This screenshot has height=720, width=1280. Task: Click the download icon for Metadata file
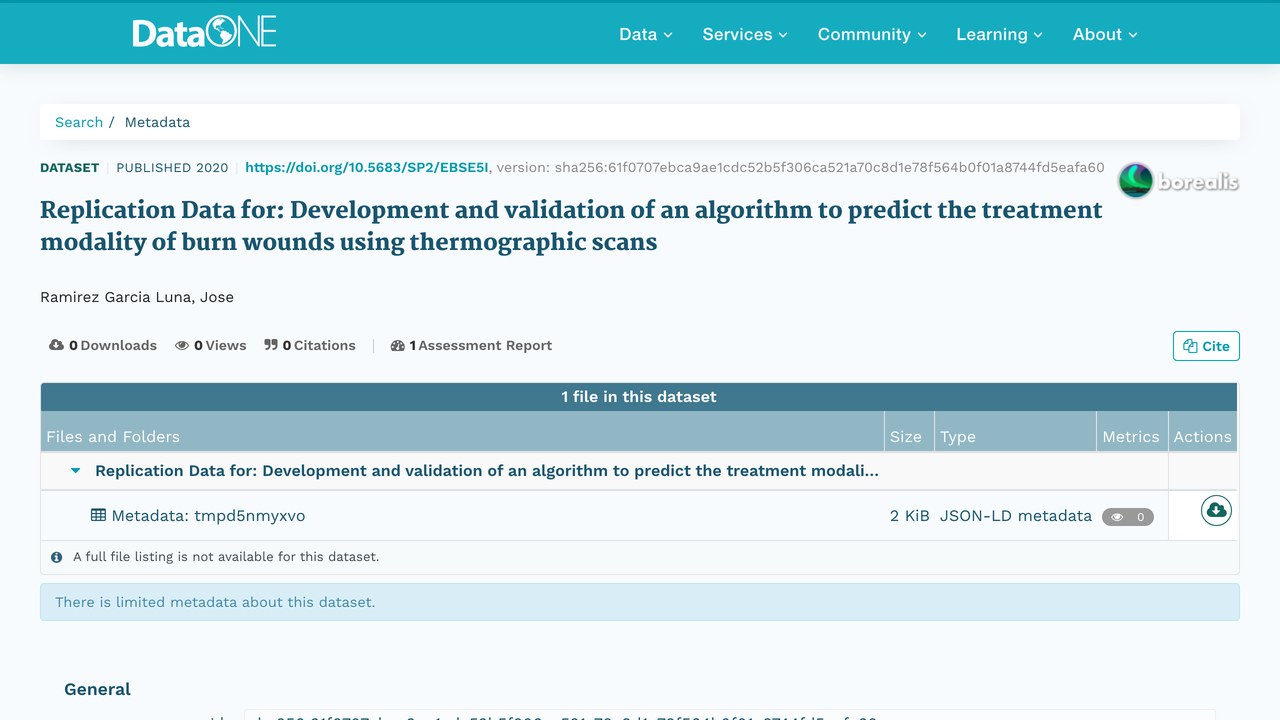point(1216,511)
